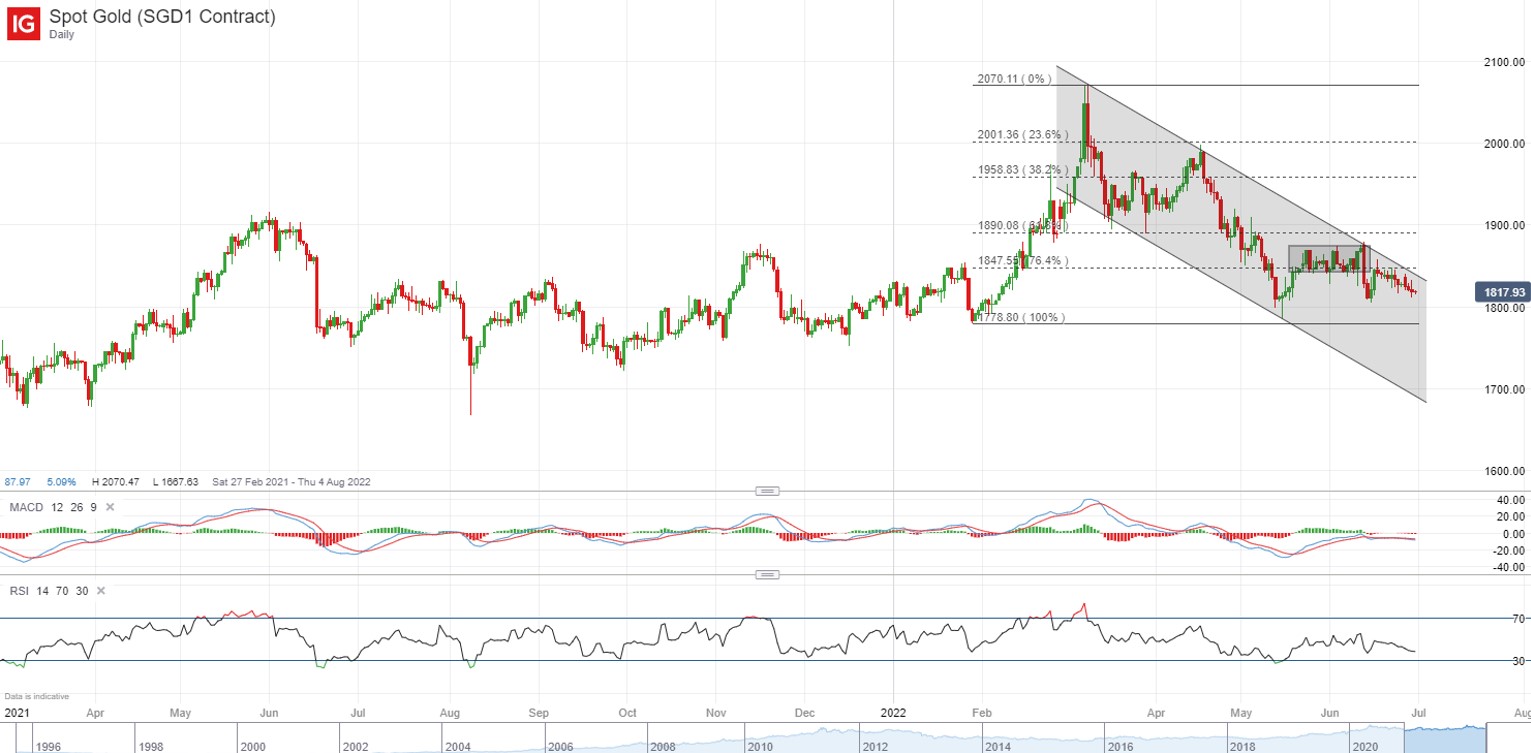Remove the MACD indicator with its X
Viewport: 1531px width, 753px height.
[111, 507]
